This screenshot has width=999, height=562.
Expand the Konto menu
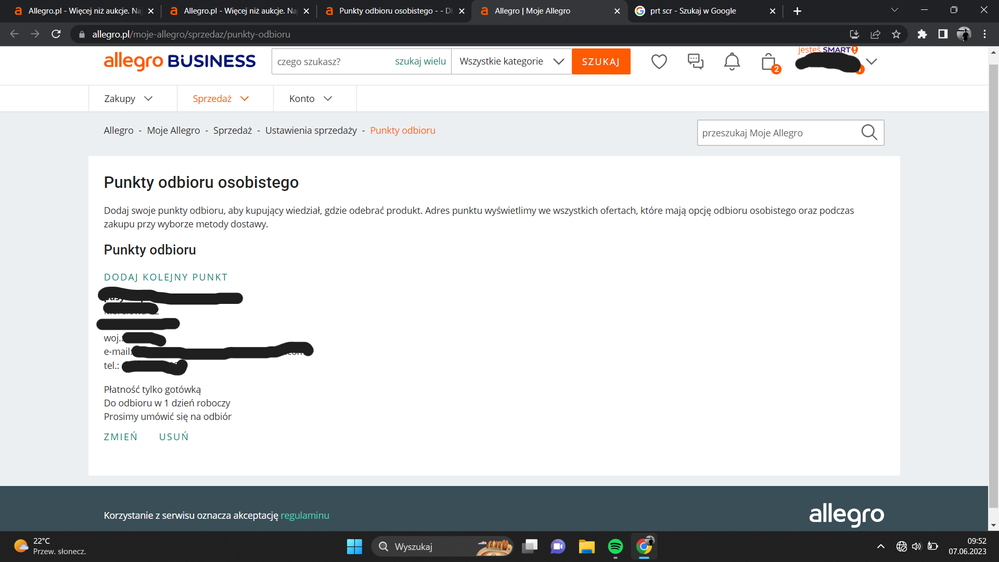[x=311, y=99]
